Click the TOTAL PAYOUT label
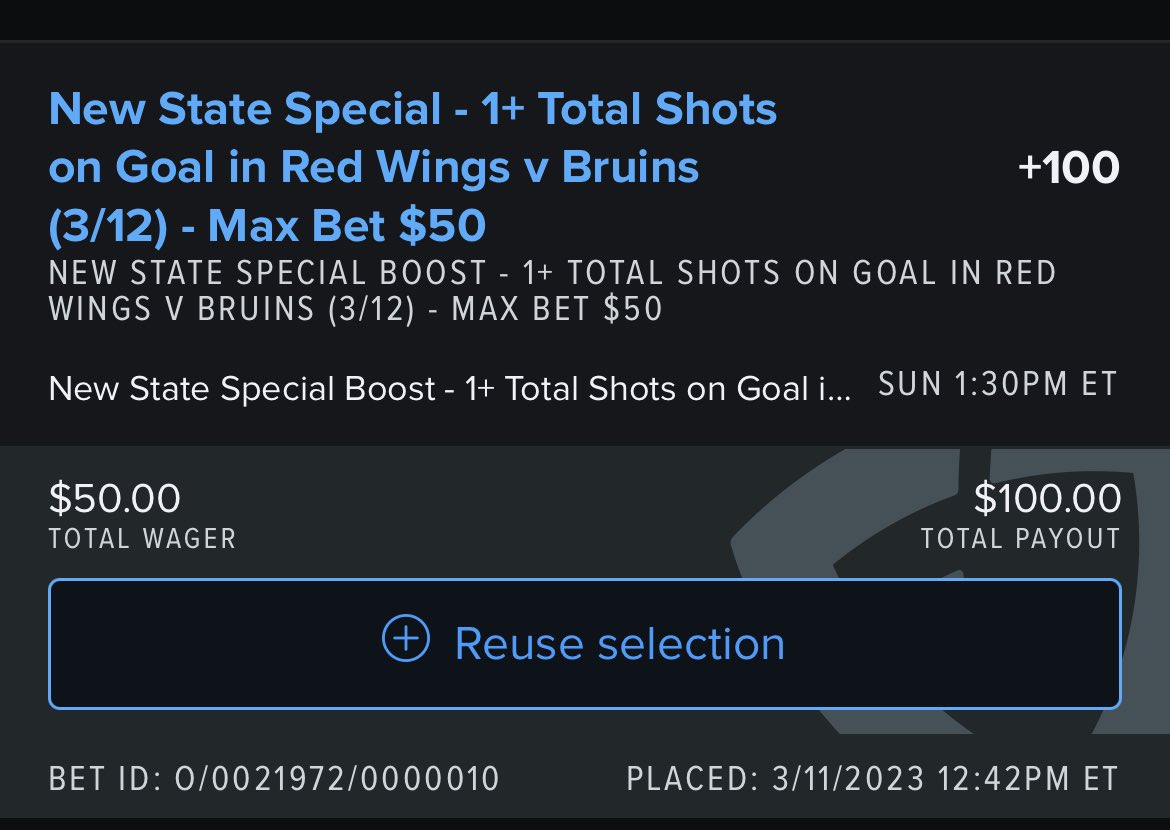The image size is (1170, 830). (1020, 539)
